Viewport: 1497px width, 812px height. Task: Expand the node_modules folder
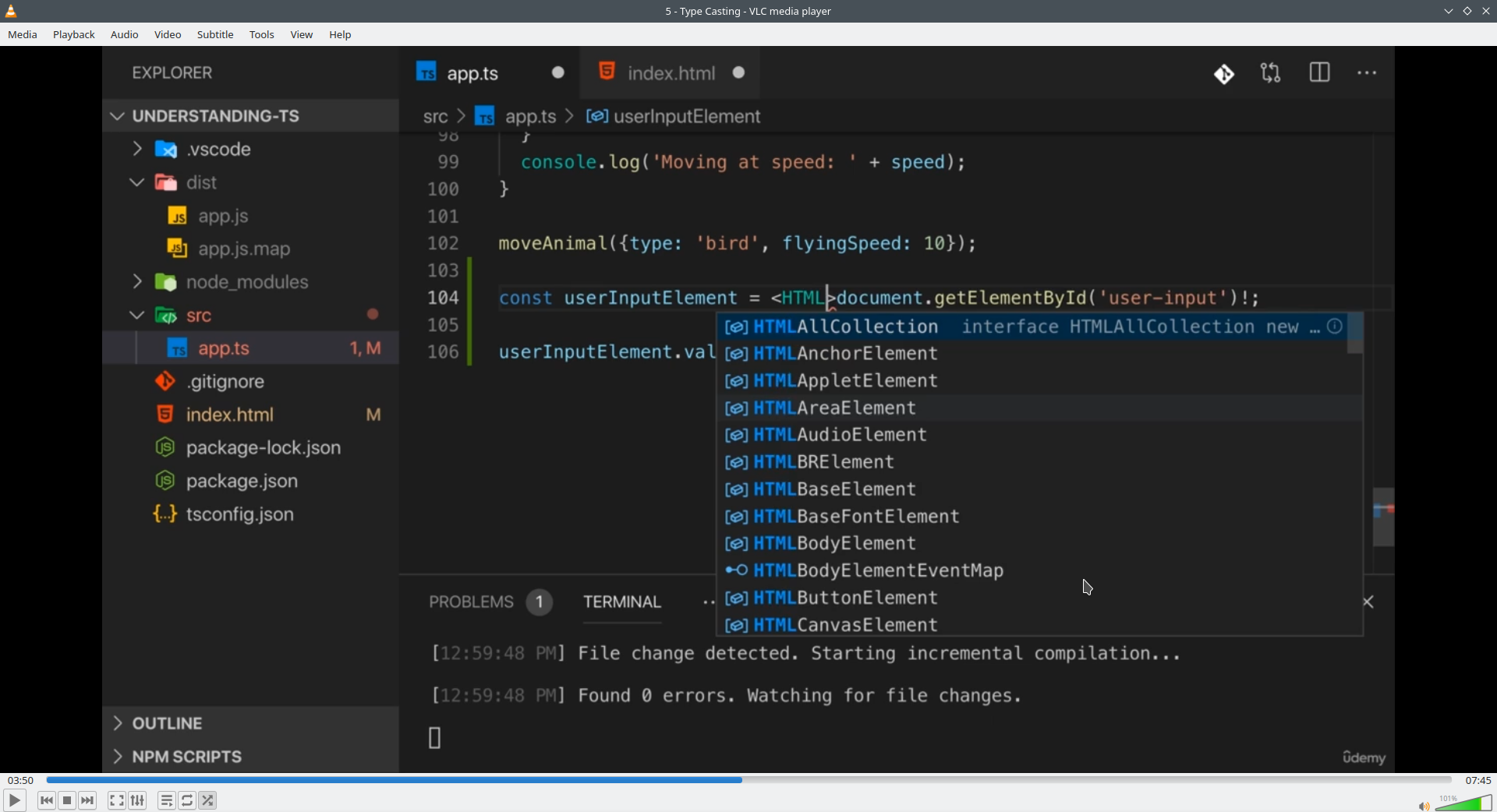click(250, 282)
